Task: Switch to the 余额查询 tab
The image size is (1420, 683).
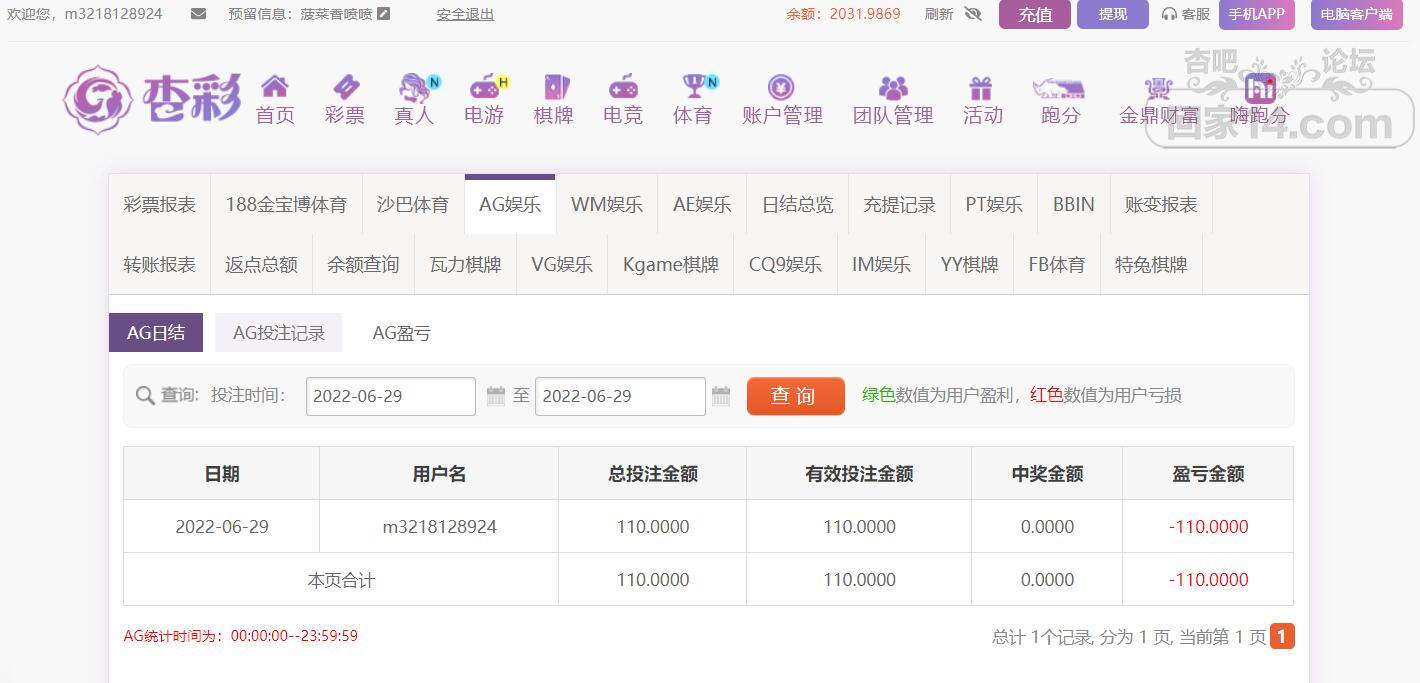Action: coord(363,265)
